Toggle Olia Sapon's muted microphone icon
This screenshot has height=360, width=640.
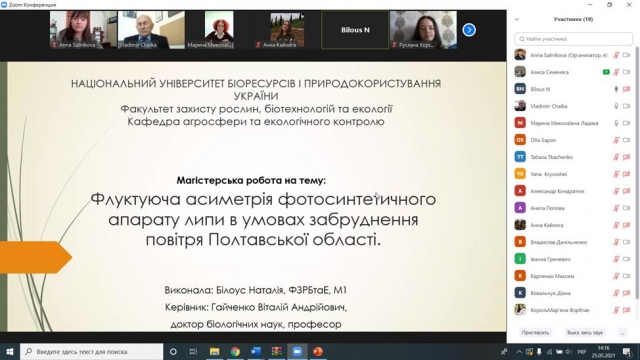(x=616, y=140)
